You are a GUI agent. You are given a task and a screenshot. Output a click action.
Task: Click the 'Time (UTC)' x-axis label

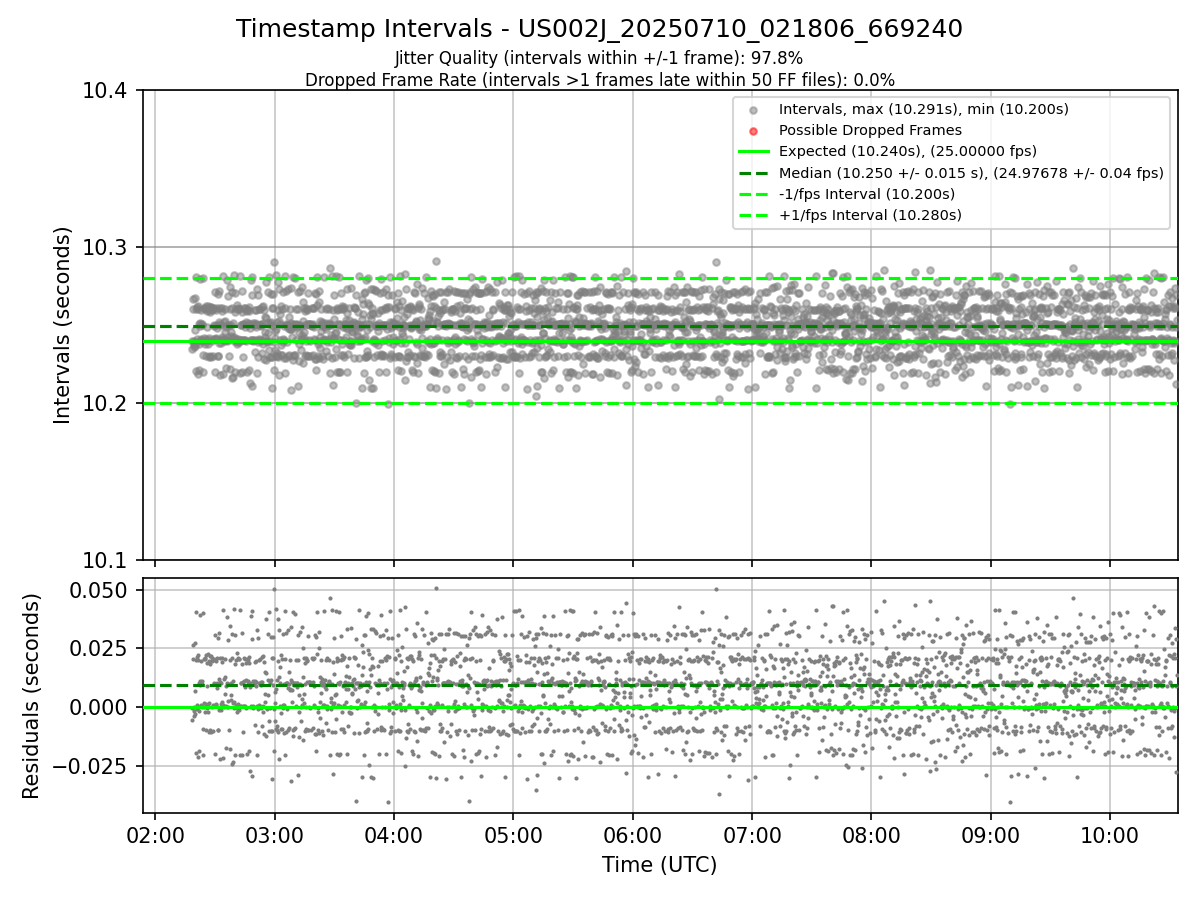(659, 865)
